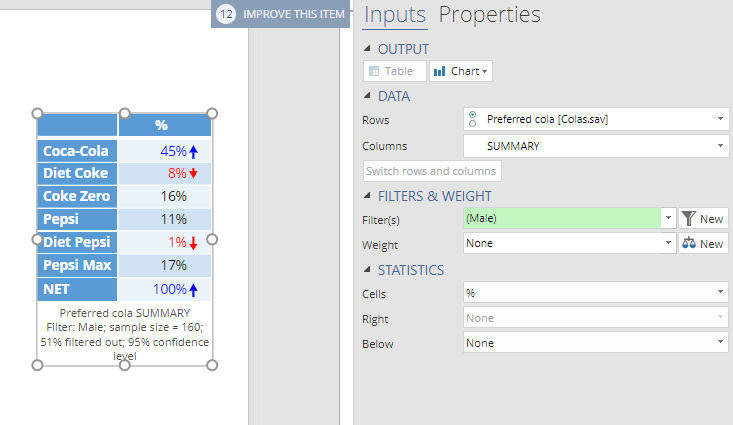Select the Coke Zero row label
This screenshot has width=733, height=425.
(77, 196)
